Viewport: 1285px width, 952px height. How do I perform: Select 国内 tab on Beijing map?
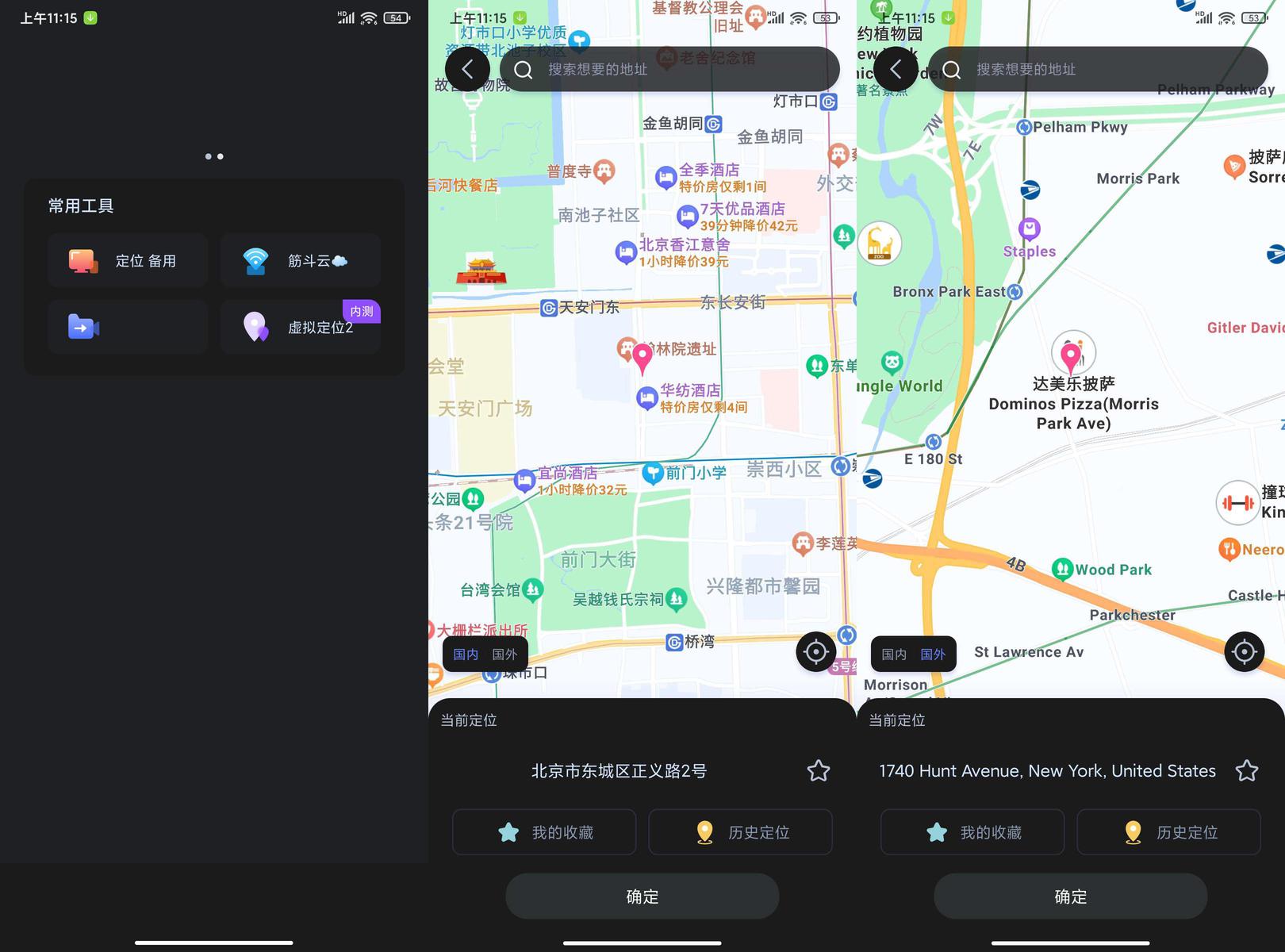coord(466,654)
